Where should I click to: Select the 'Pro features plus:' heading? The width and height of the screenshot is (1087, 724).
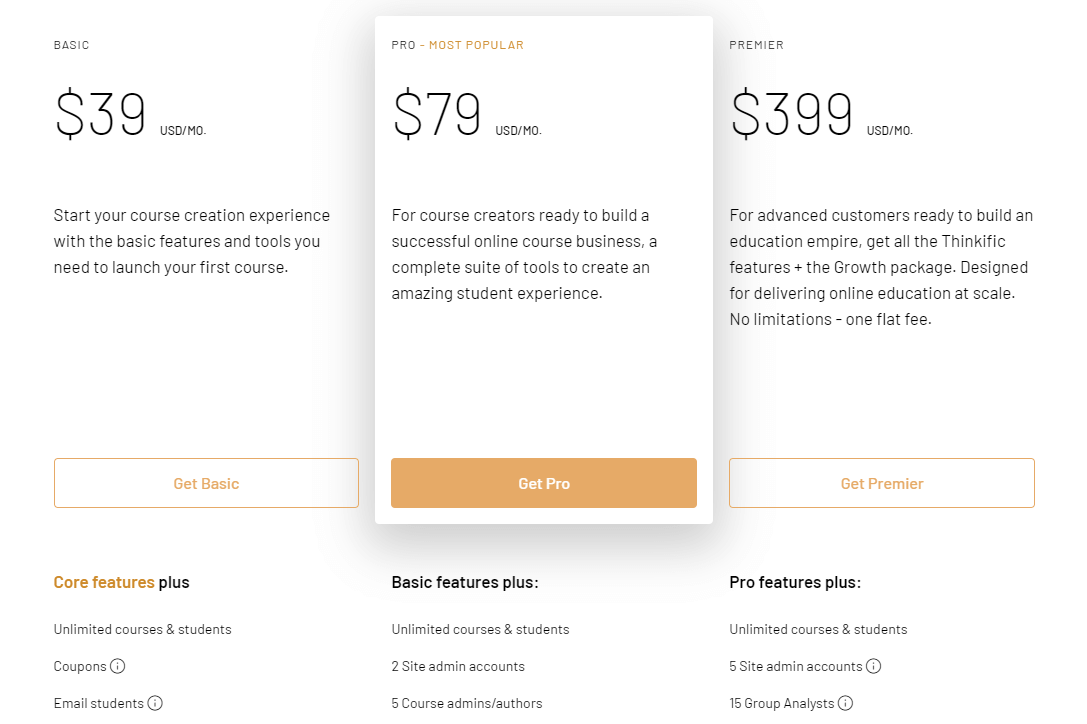(x=795, y=582)
